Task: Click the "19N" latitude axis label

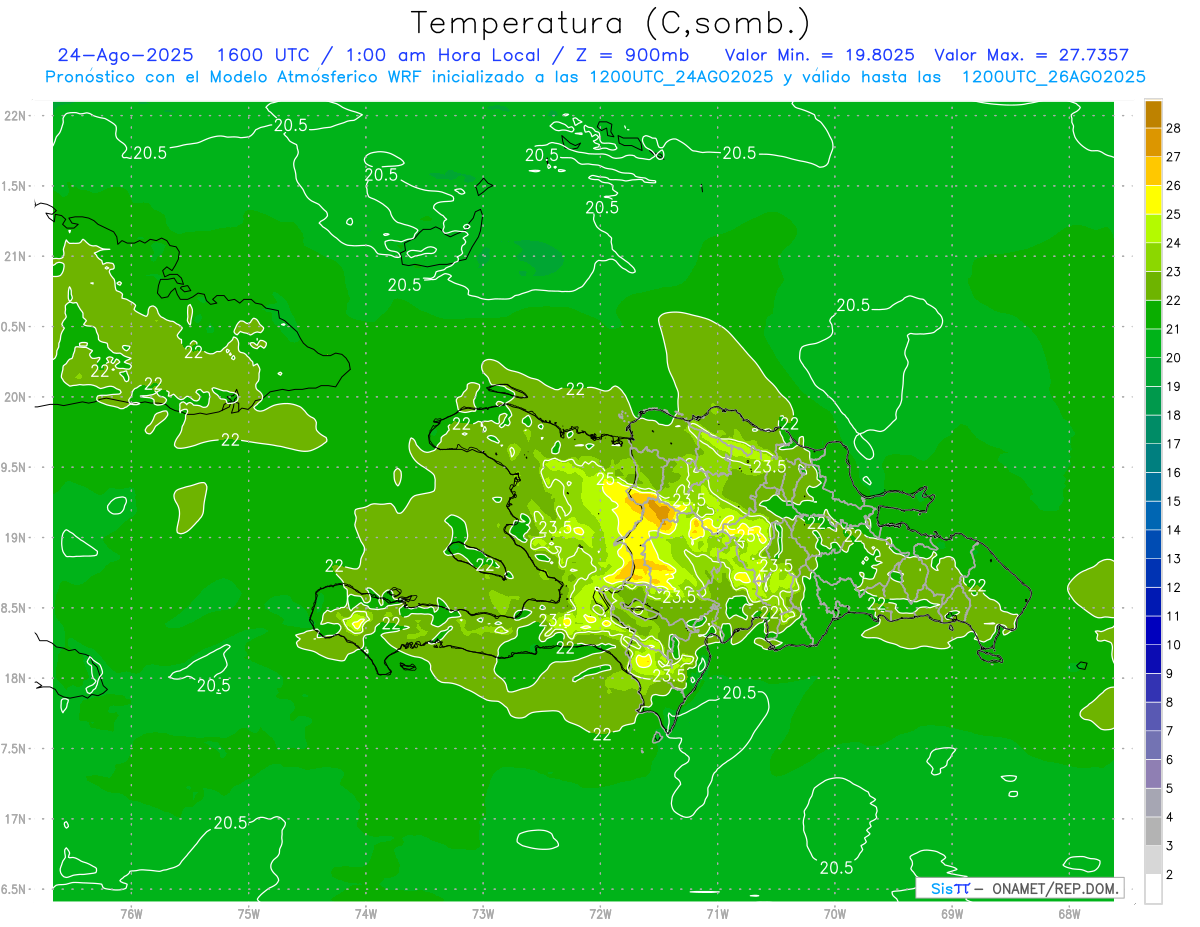Action: pyautogui.click(x=16, y=538)
